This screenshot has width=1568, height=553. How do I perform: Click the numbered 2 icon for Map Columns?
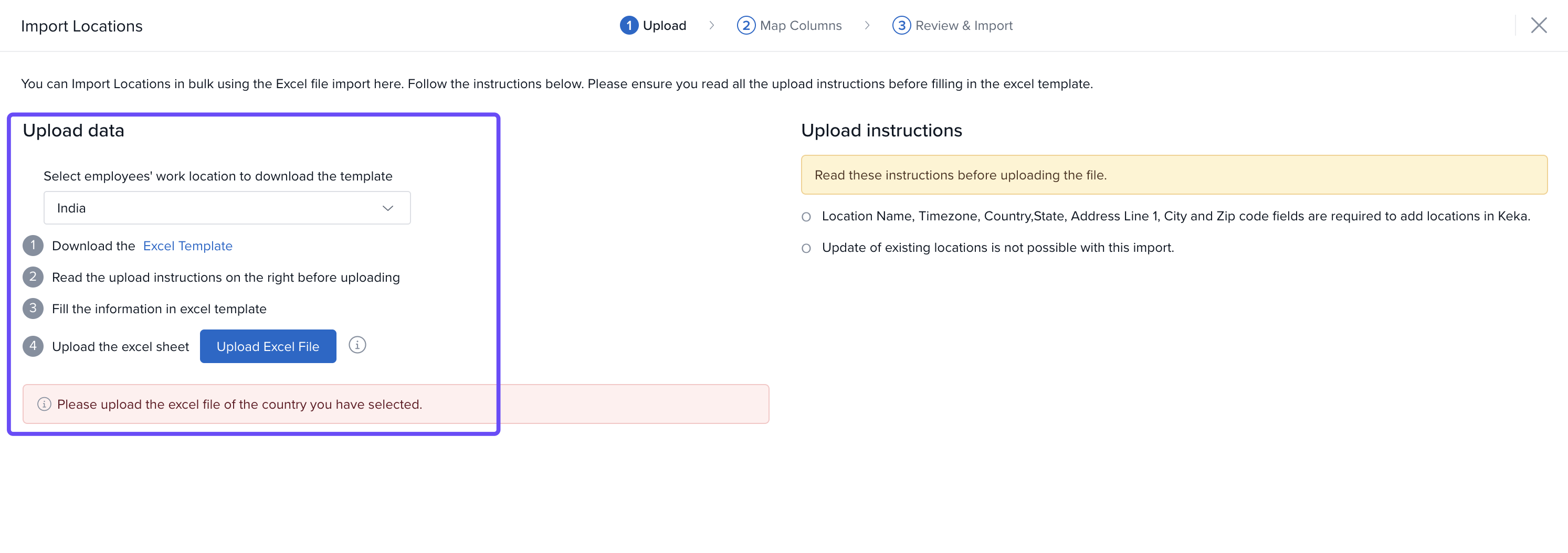tap(745, 26)
